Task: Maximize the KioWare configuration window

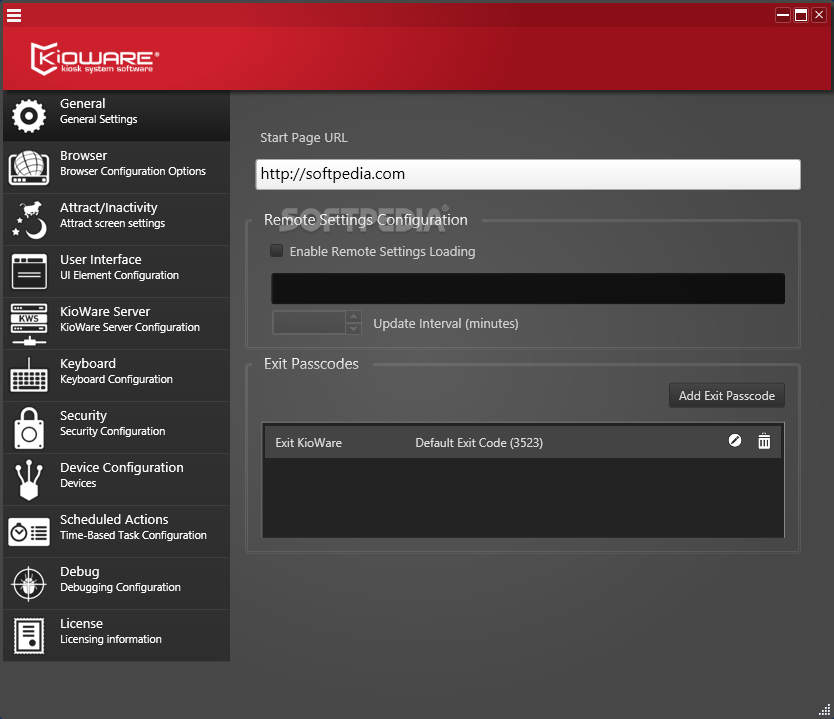Action: point(800,15)
